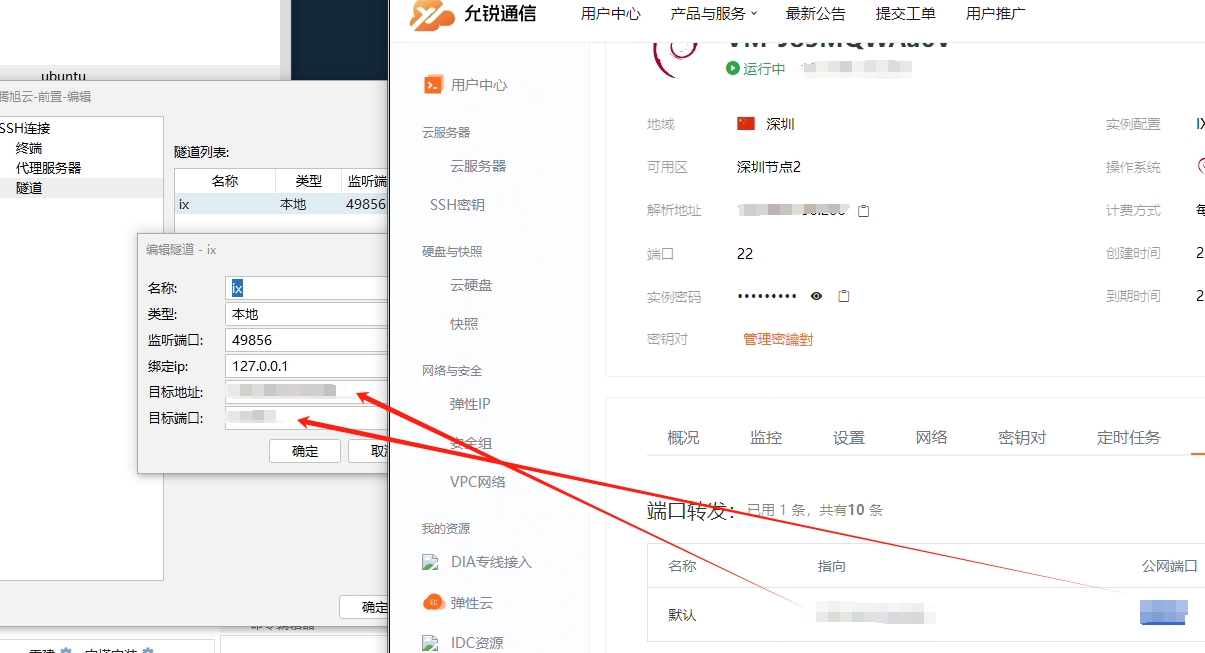Open 提交工单 in top navigation
The height and width of the screenshot is (653, 1205).
[x=905, y=14]
